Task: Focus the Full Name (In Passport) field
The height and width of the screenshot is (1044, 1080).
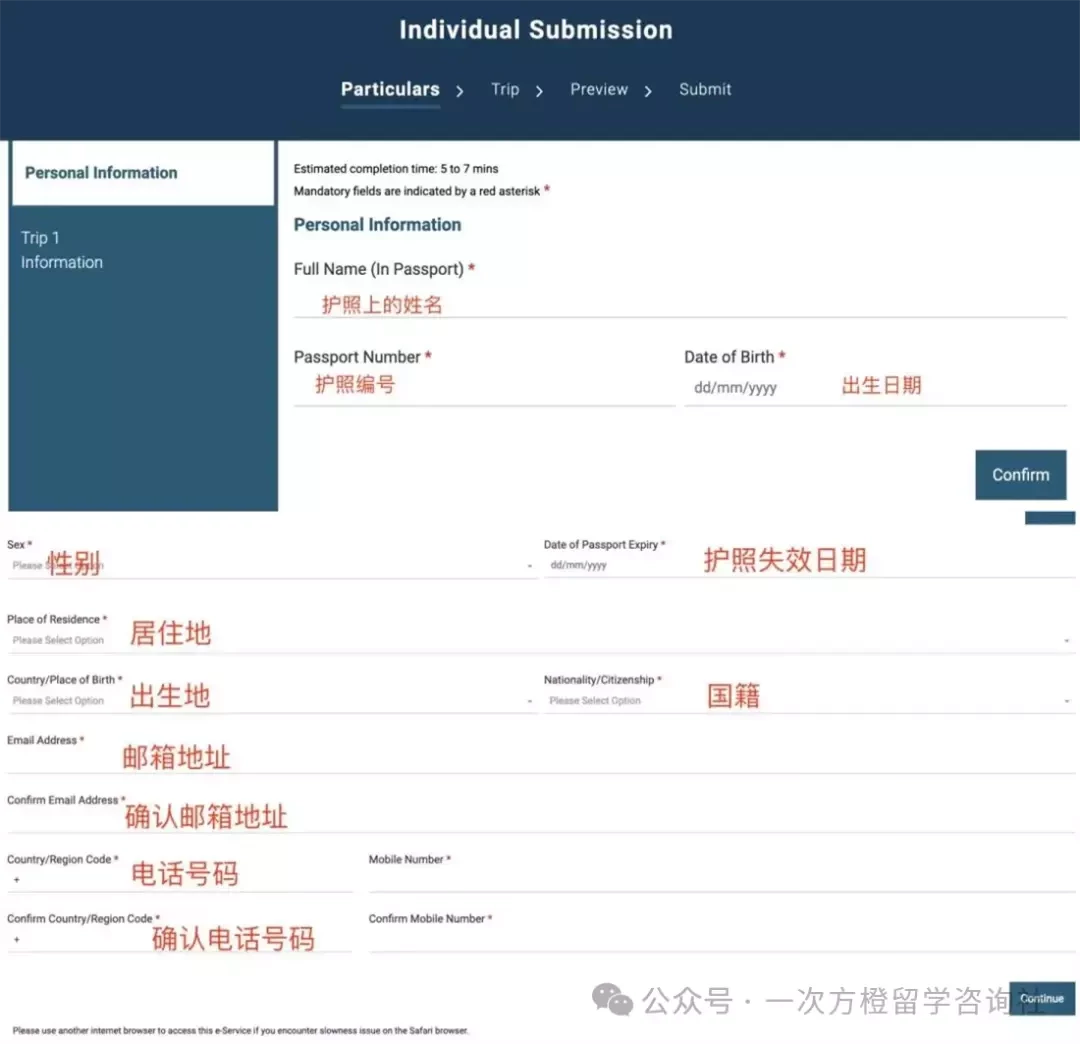Action: [680, 304]
